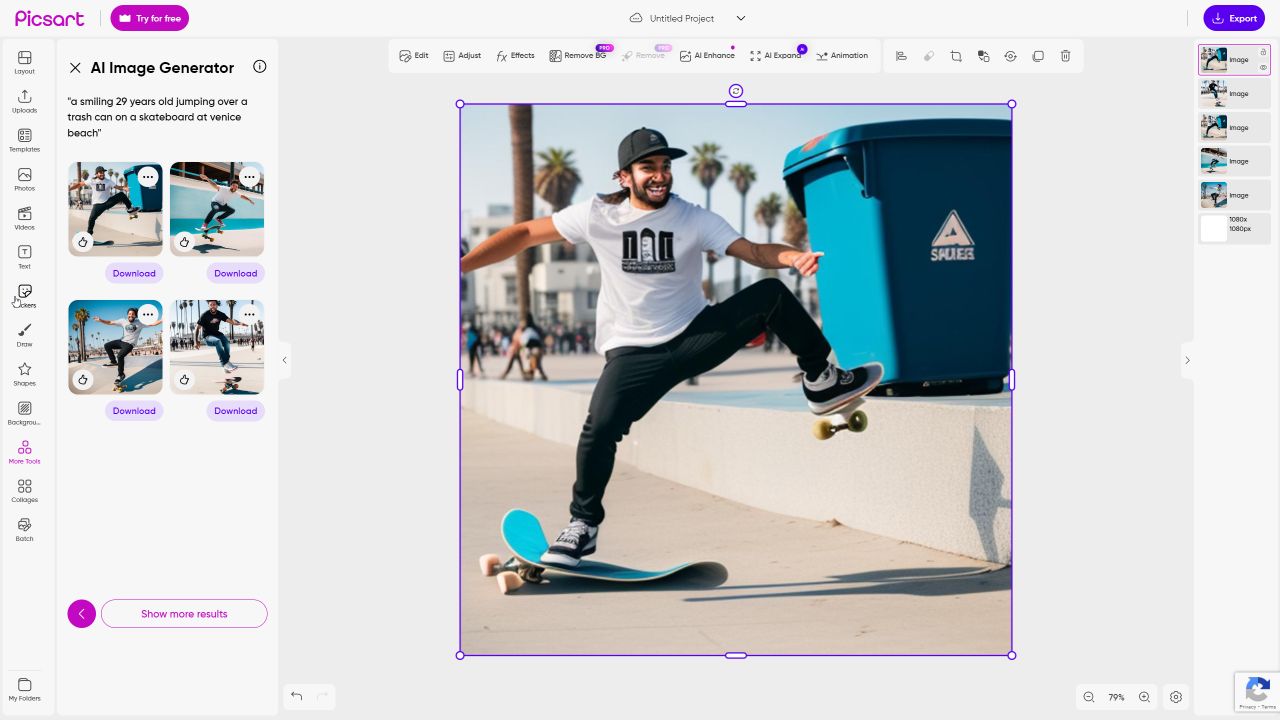Like the first generated image
The width and height of the screenshot is (1280, 720).
click(83, 242)
